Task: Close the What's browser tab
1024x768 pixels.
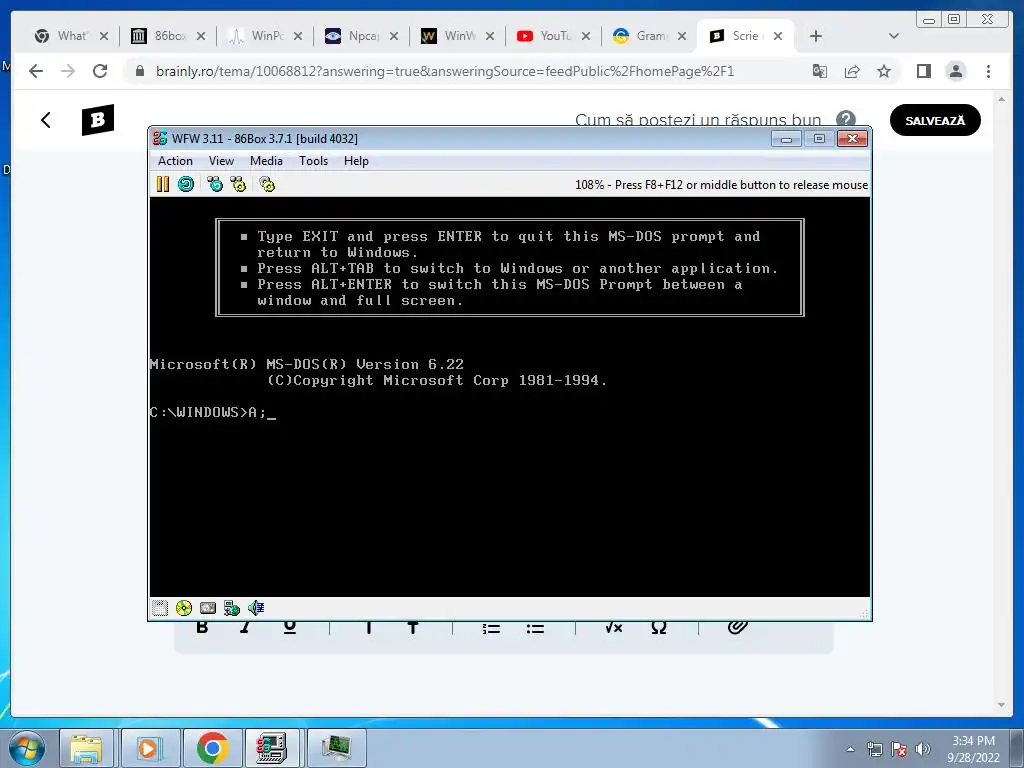Action: (x=104, y=36)
